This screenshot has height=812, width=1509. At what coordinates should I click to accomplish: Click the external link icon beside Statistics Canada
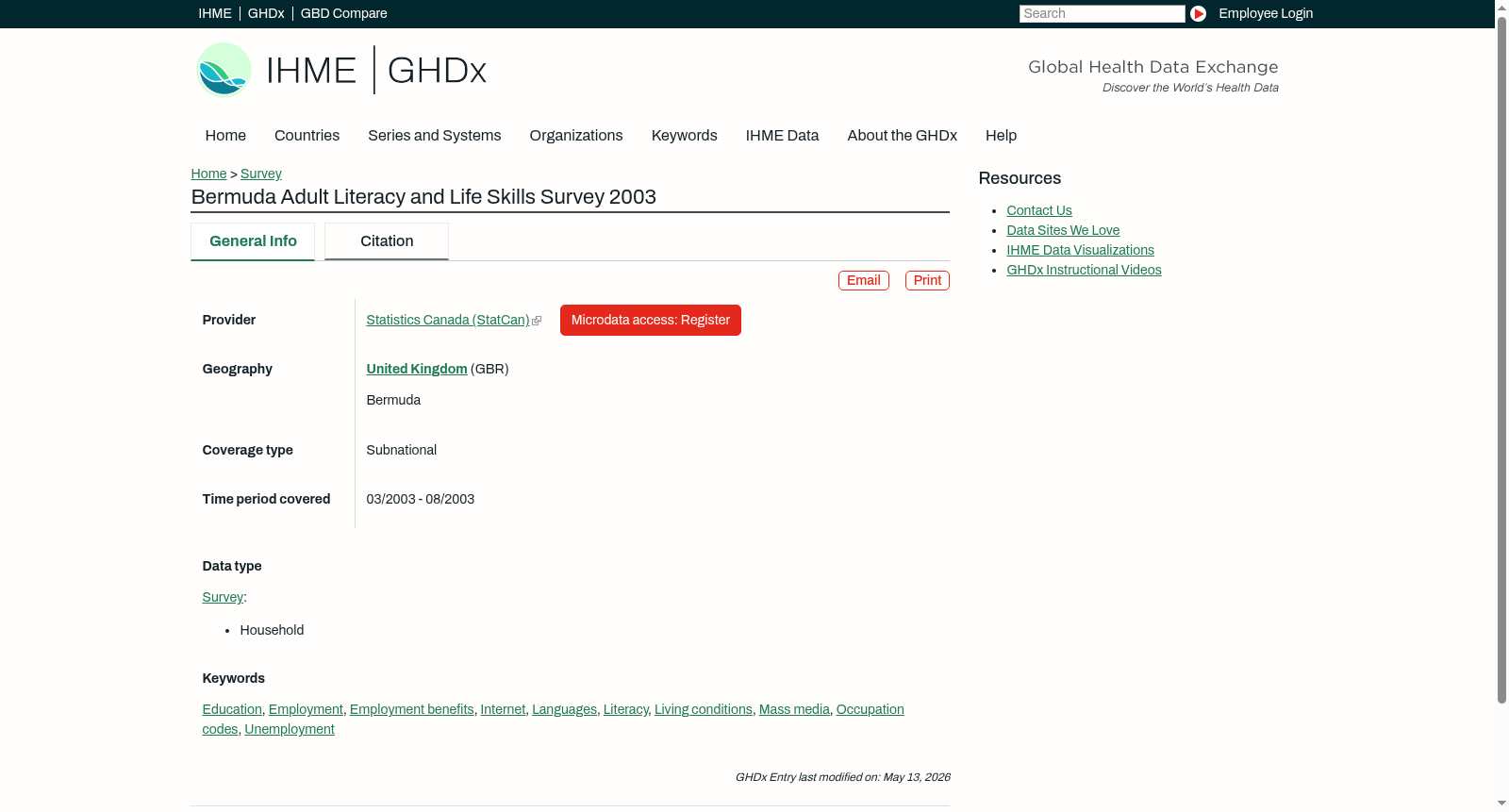537,321
